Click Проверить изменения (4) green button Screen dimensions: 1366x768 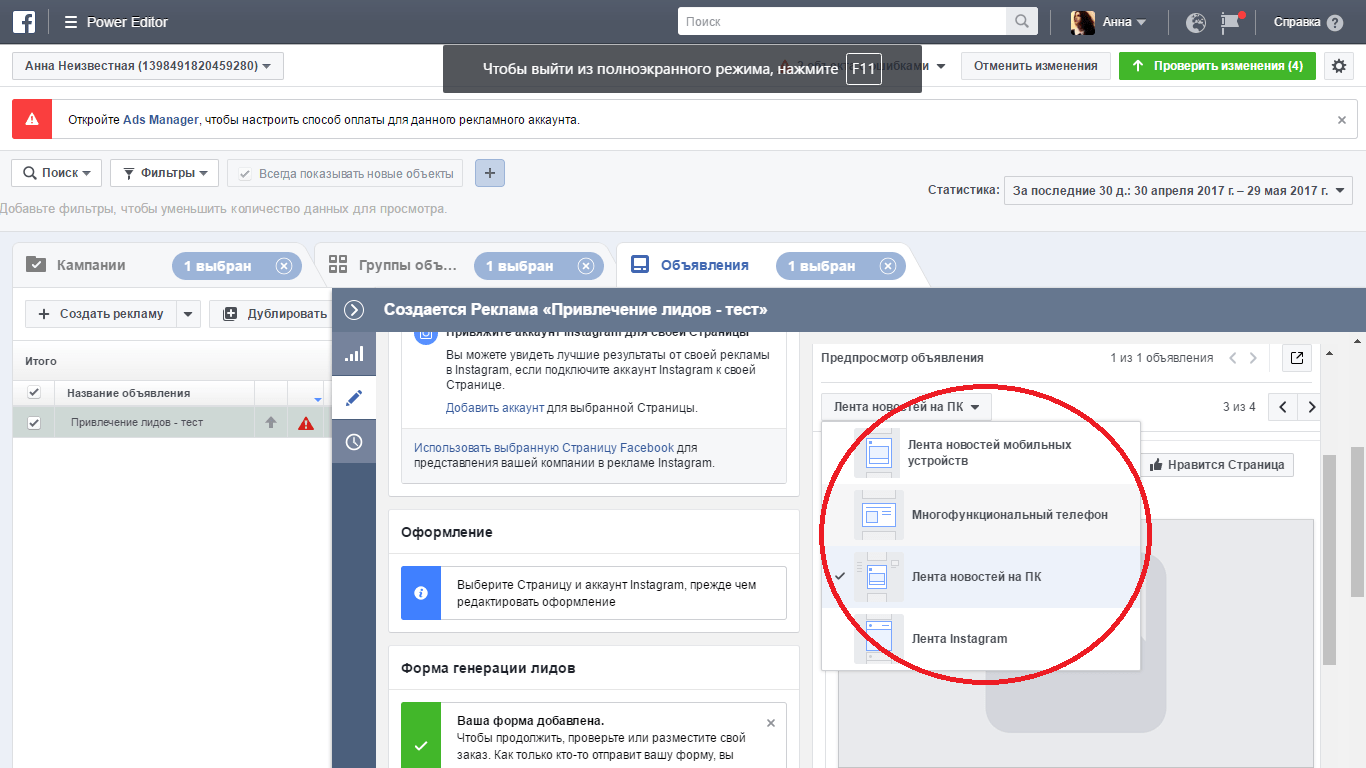click(x=1217, y=66)
